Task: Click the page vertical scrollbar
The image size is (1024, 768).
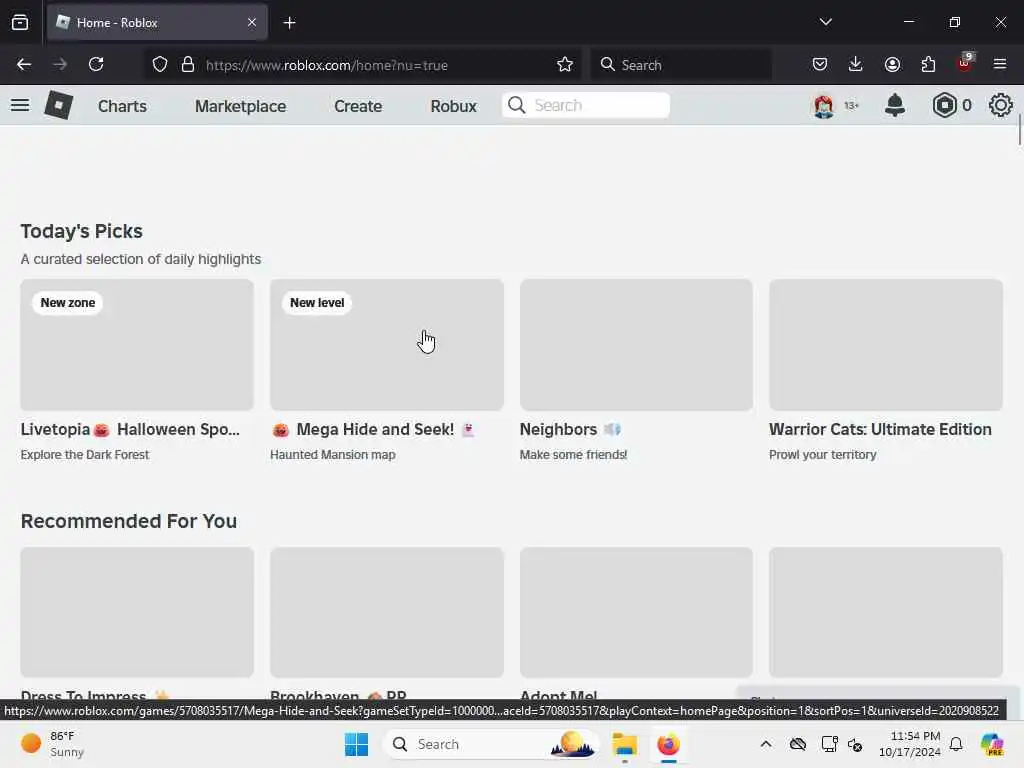Action: pos(1019,130)
